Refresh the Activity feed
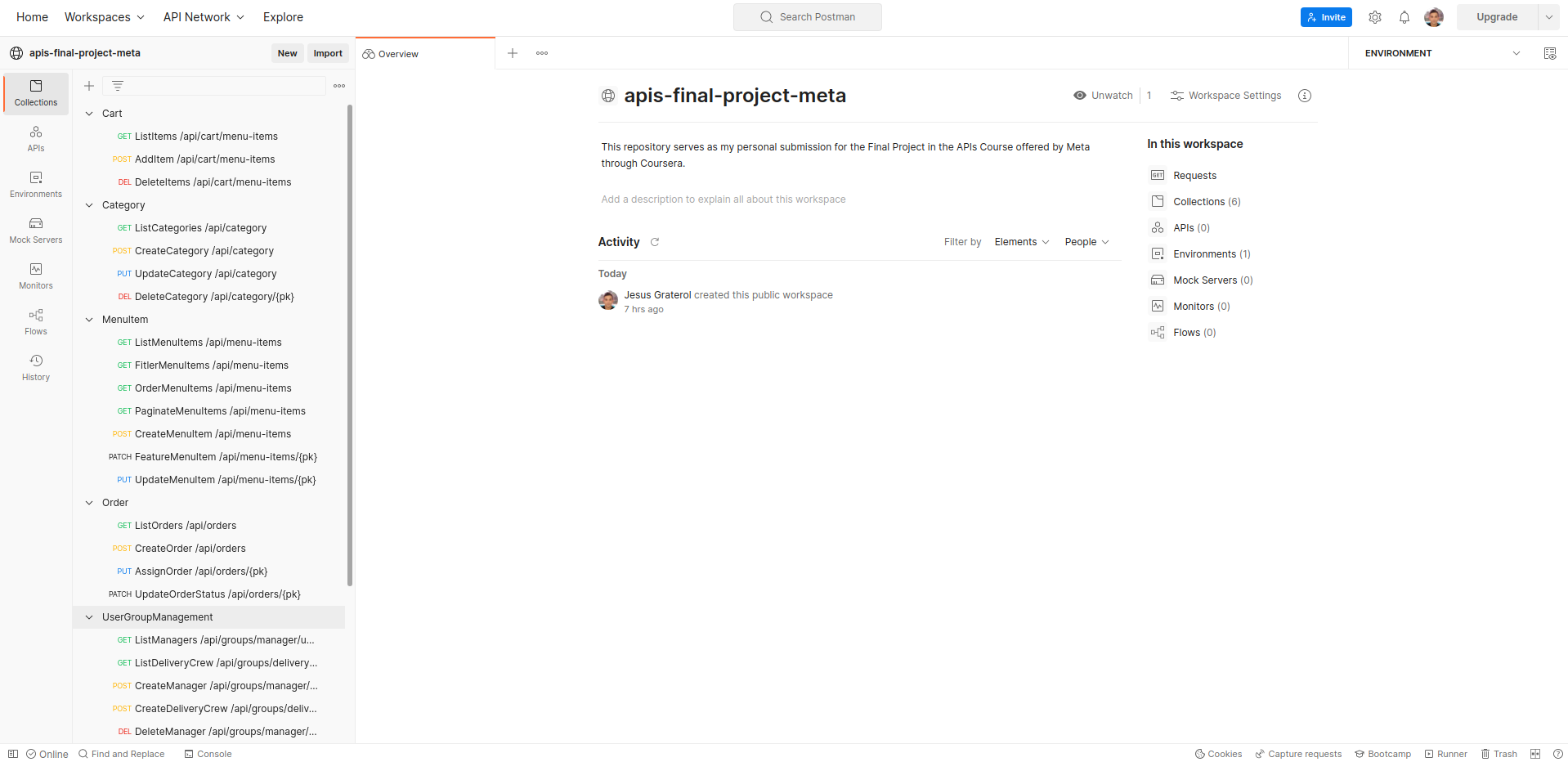1568x762 pixels. 655,242
